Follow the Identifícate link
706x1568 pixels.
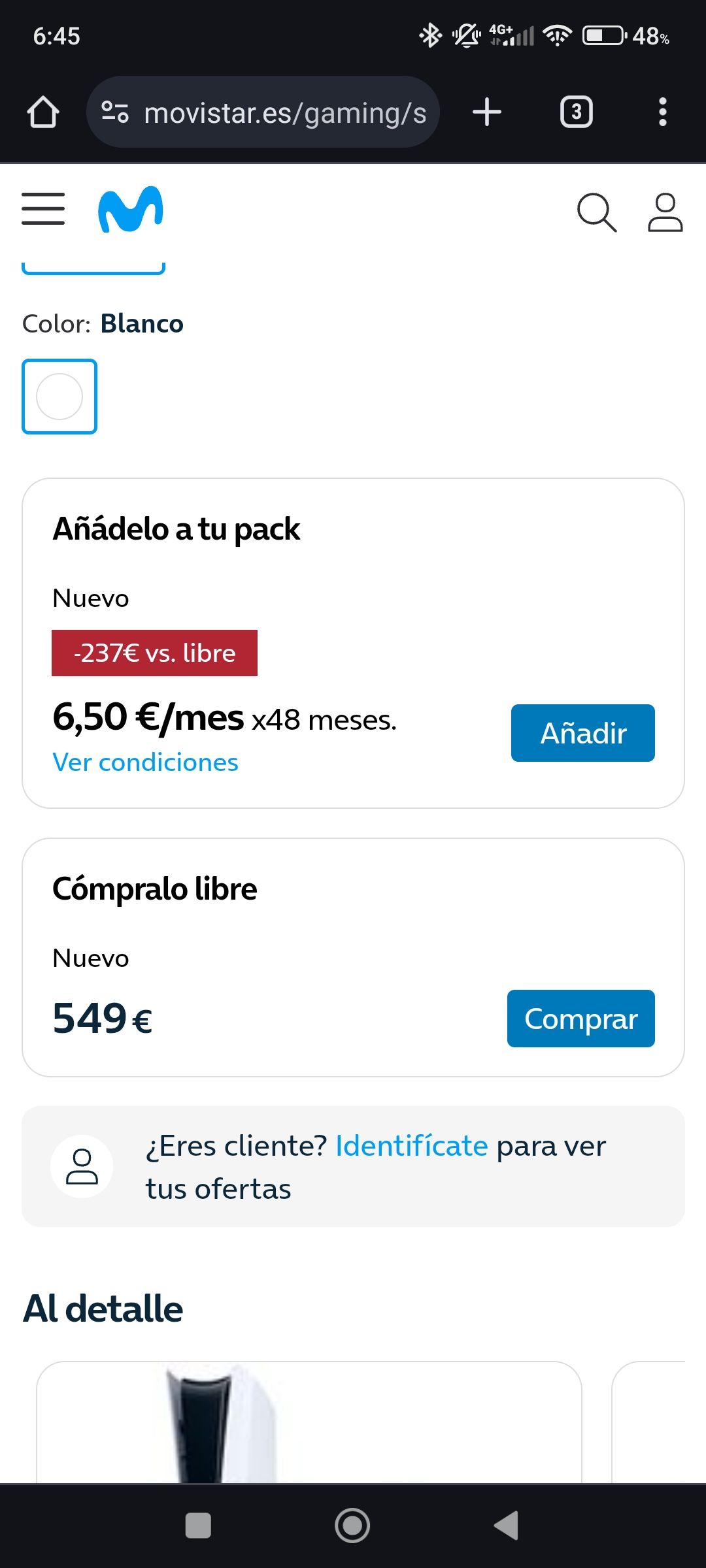pyautogui.click(x=411, y=1146)
